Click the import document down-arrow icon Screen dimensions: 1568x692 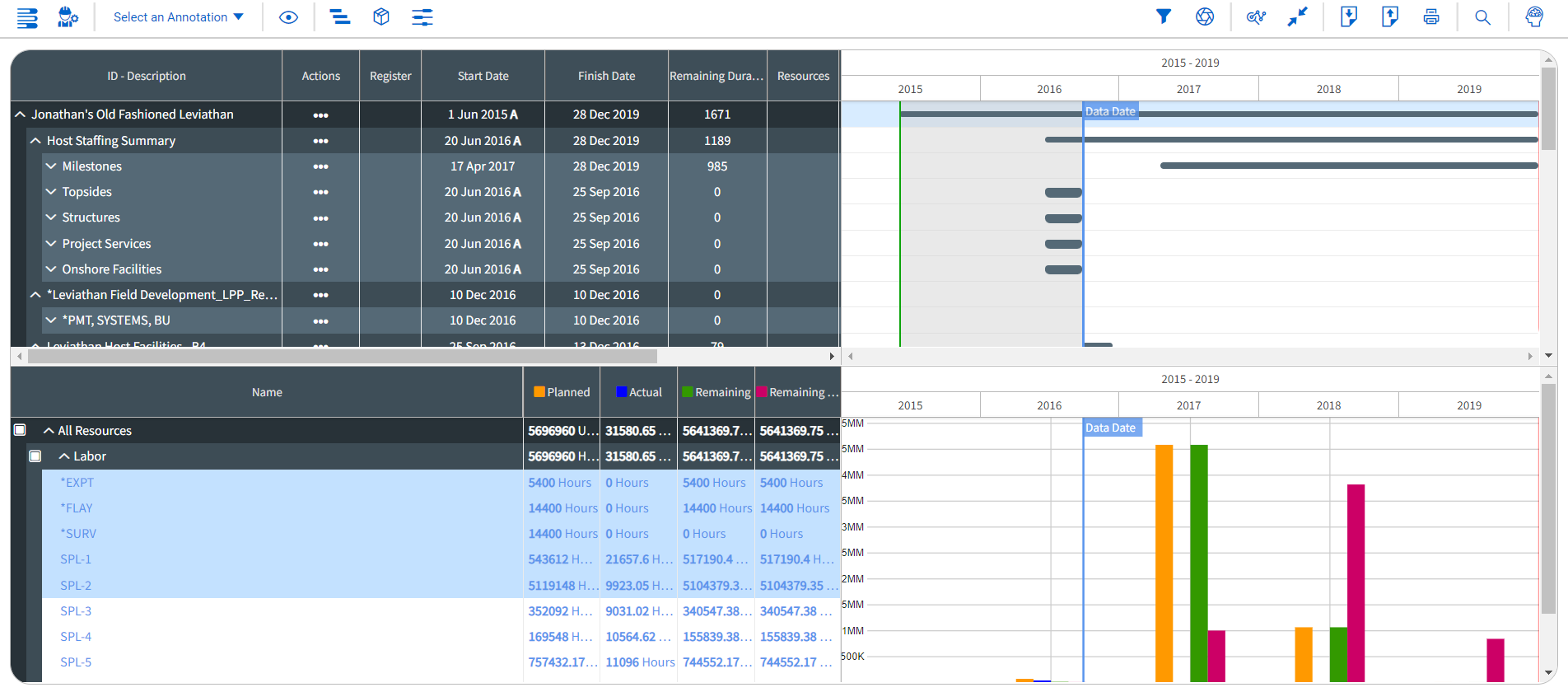click(1349, 16)
